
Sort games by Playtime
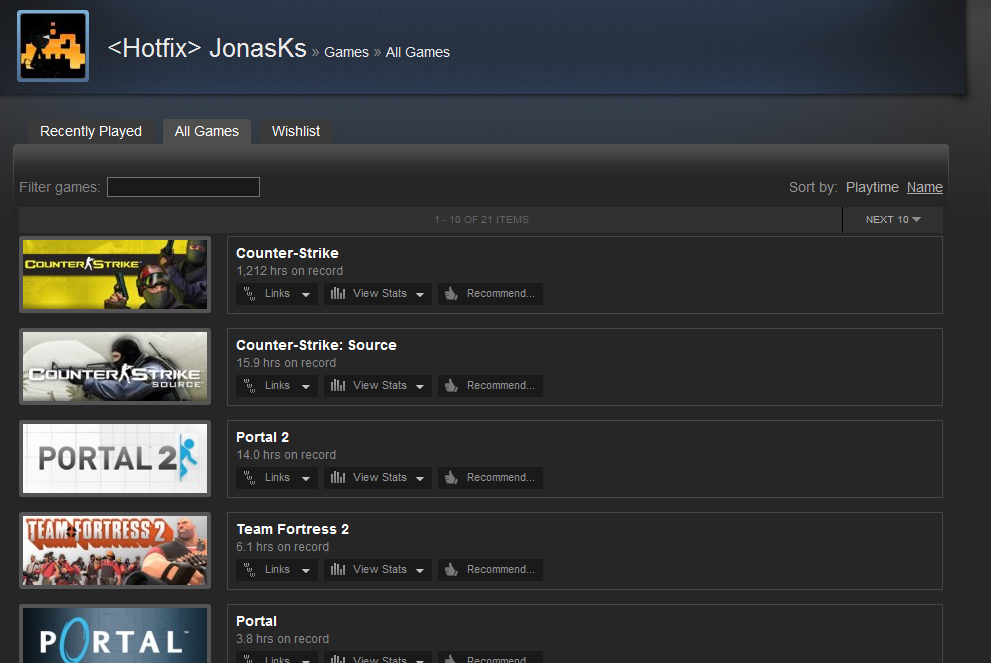pos(872,187)
